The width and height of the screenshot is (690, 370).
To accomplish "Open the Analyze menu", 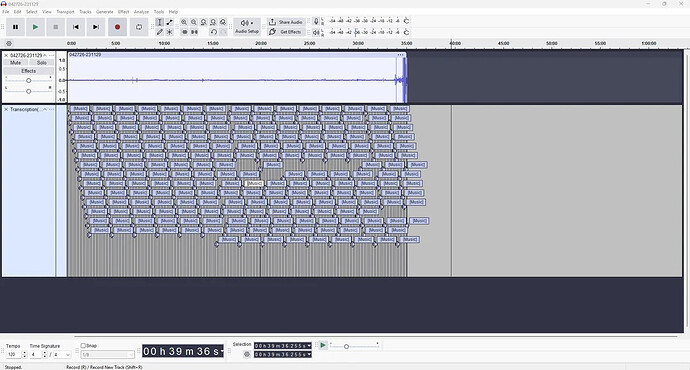I will click(141, 12).
